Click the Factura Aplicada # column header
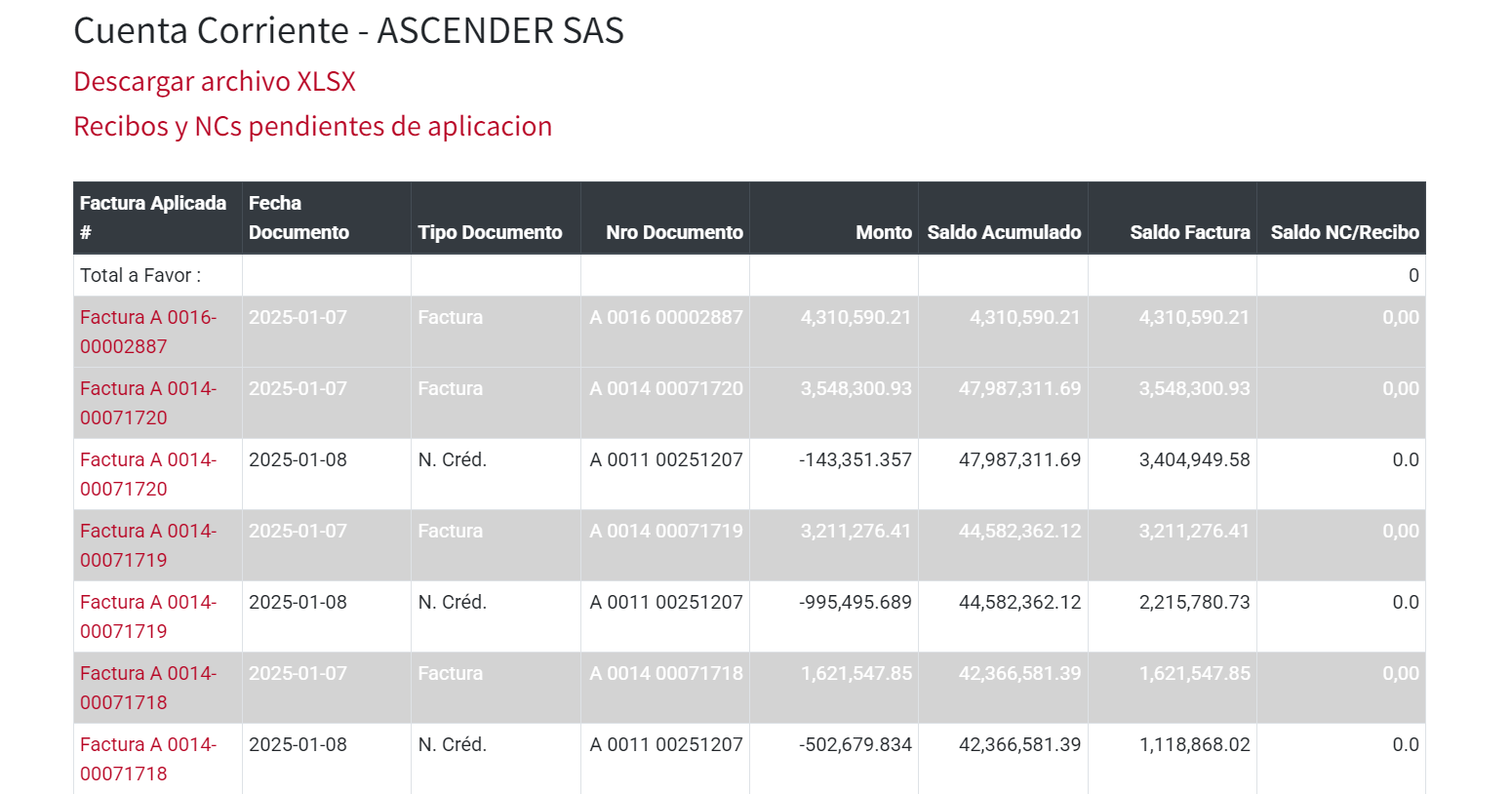The image size is (1512, 794). tap(153, 218)
